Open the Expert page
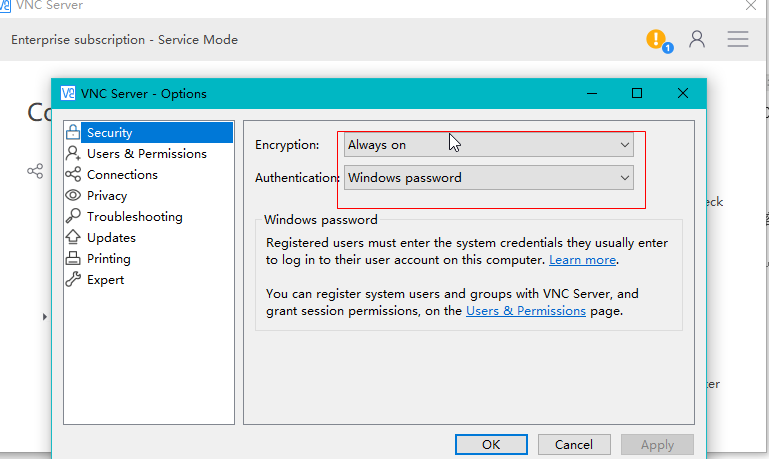Screen dimensions: 769x459 [105, 280]
